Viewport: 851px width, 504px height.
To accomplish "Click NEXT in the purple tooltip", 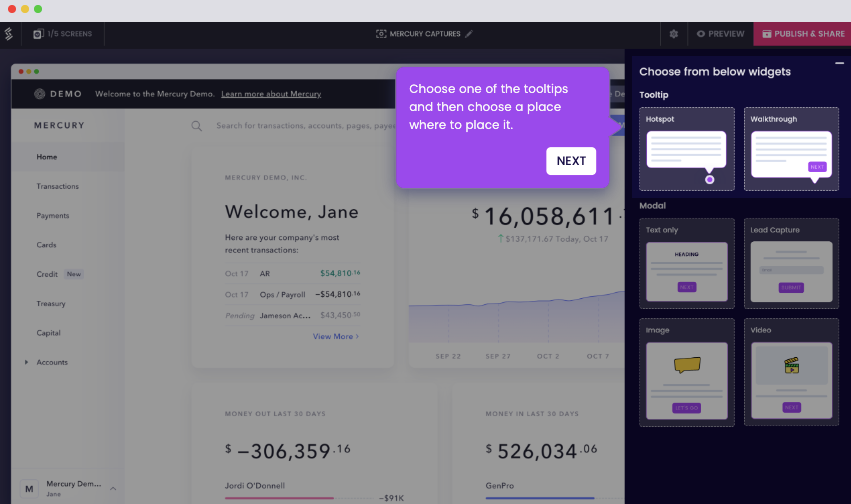I will pyautogui.click(x=571, y=161).
